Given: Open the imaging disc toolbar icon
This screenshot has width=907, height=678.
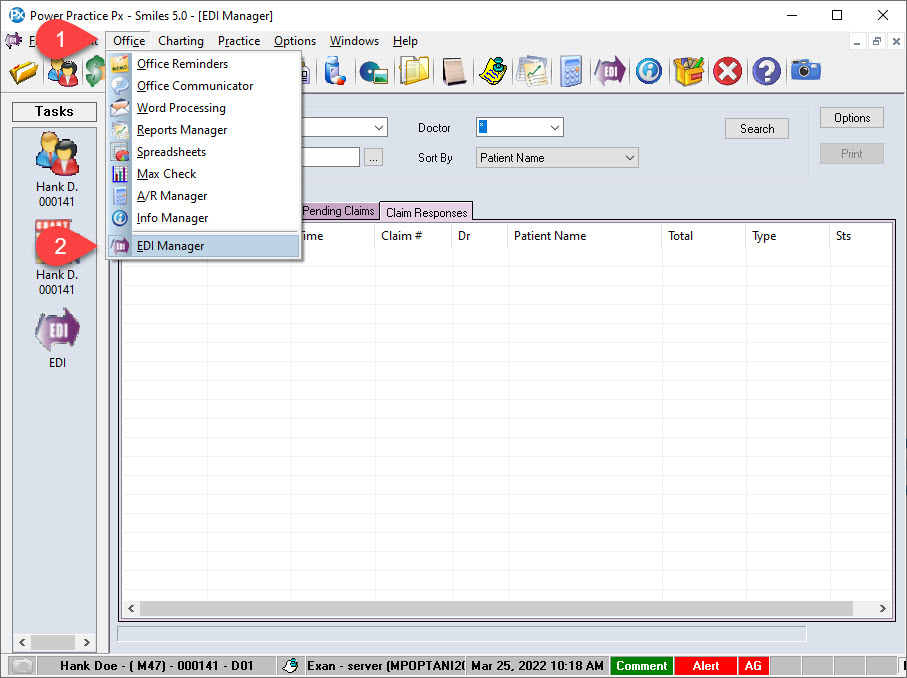Looking at the screenshot, I should (x=373, y=72).
